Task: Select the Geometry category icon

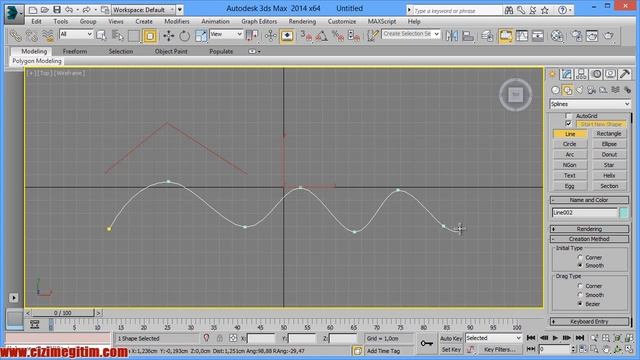Action: 555,90
